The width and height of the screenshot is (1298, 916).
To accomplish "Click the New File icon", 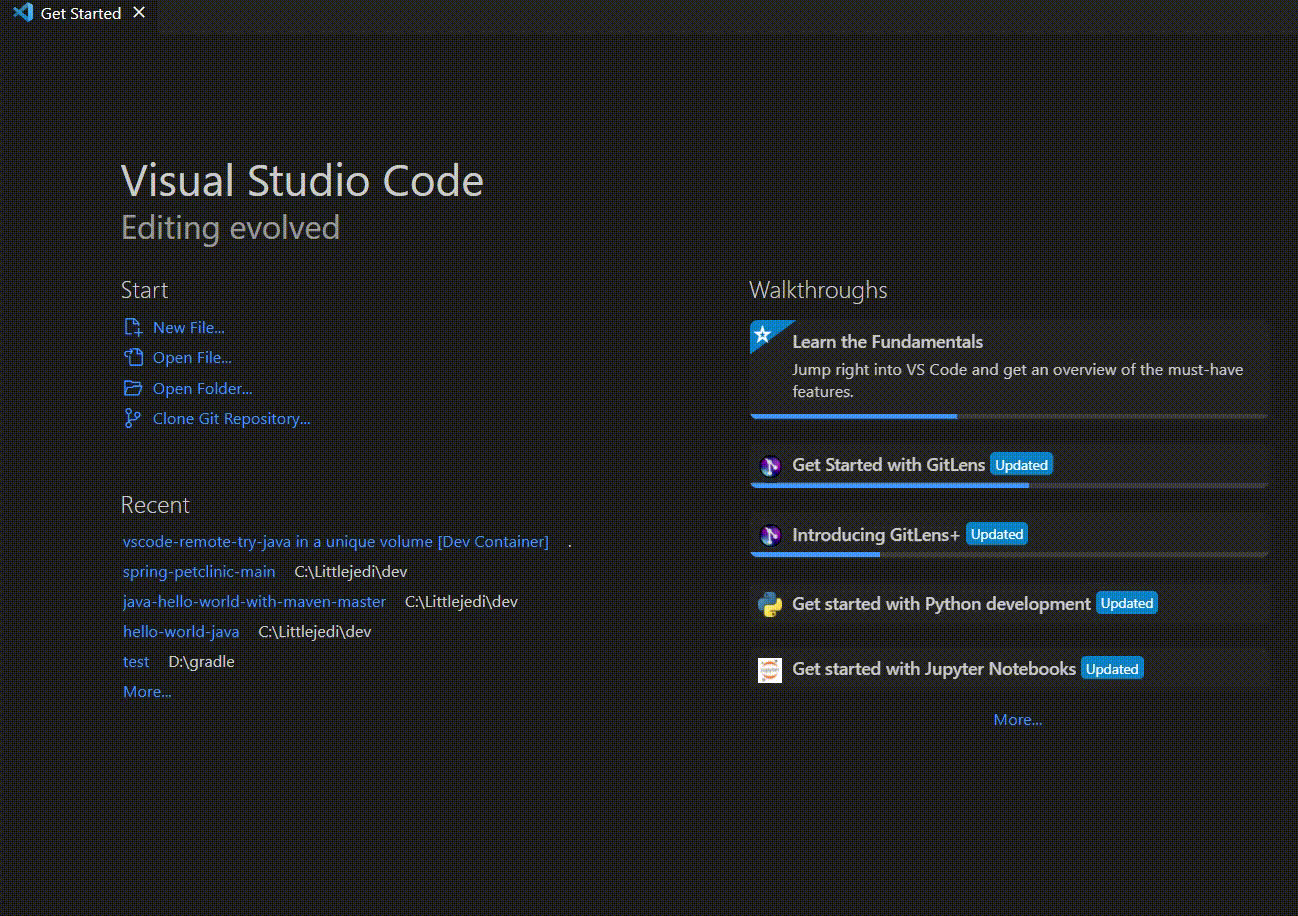I will (132, 328).
